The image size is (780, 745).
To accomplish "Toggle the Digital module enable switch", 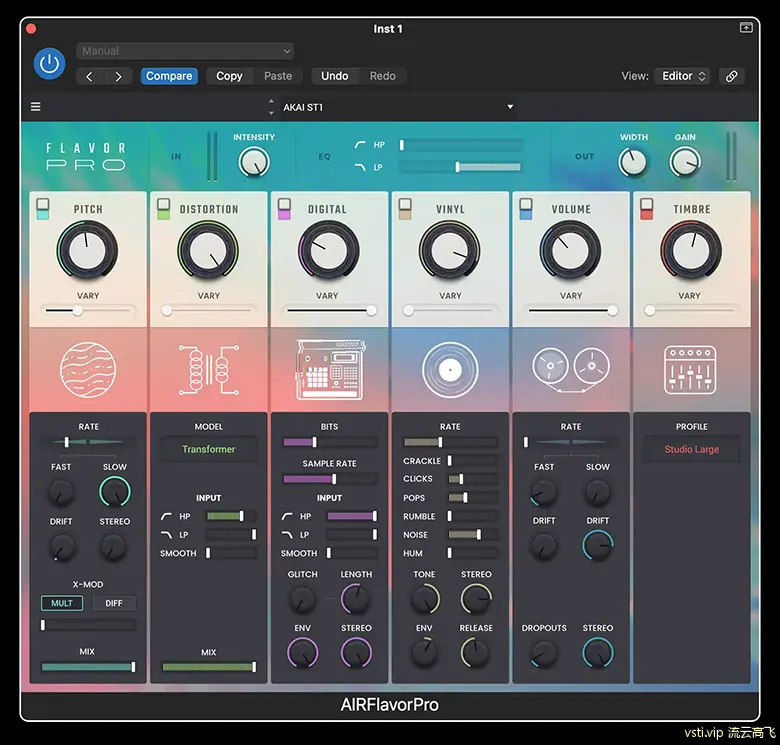I will [x=284, y=209].
